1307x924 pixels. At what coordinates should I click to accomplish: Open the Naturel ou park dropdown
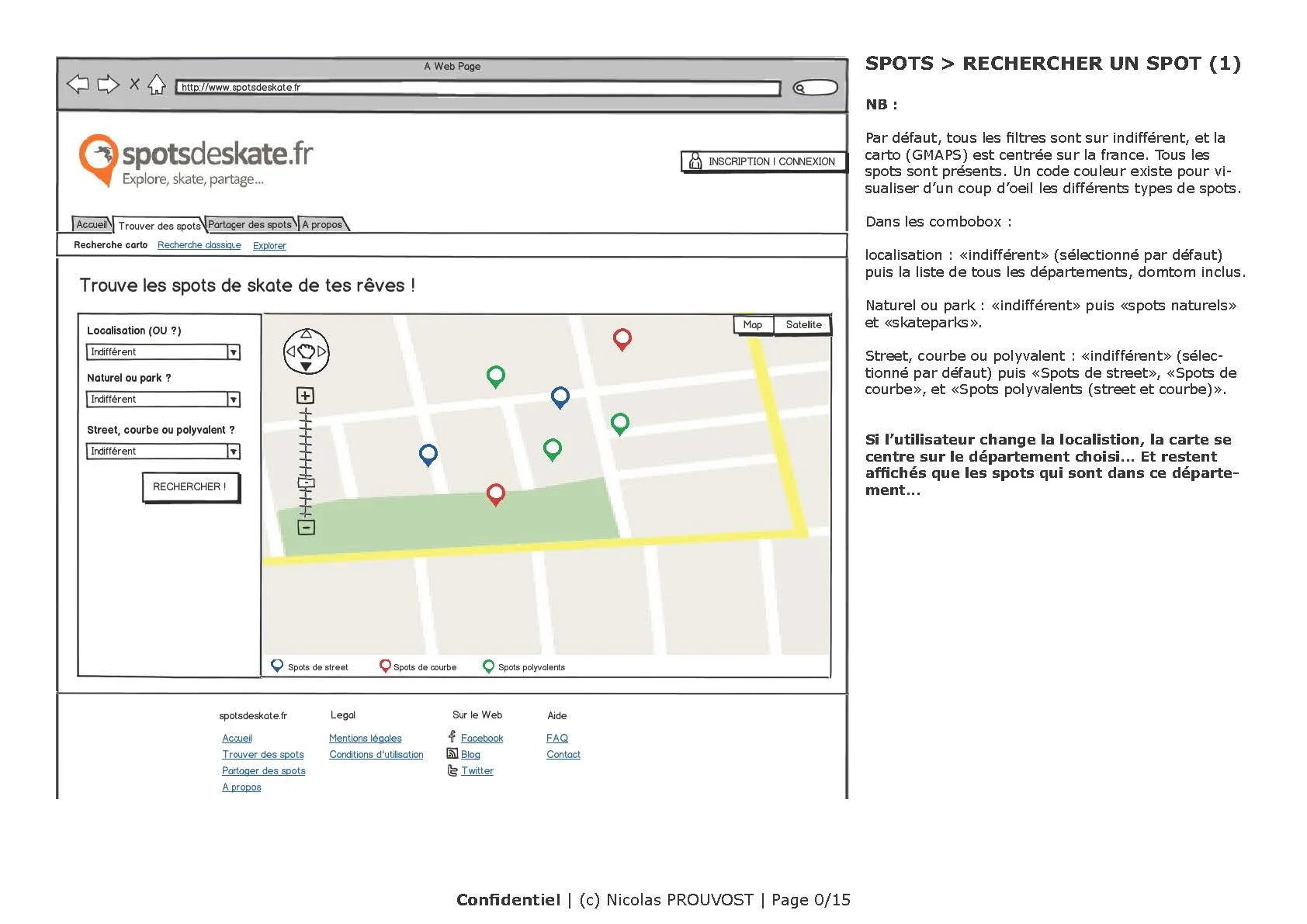pos(163,400)
